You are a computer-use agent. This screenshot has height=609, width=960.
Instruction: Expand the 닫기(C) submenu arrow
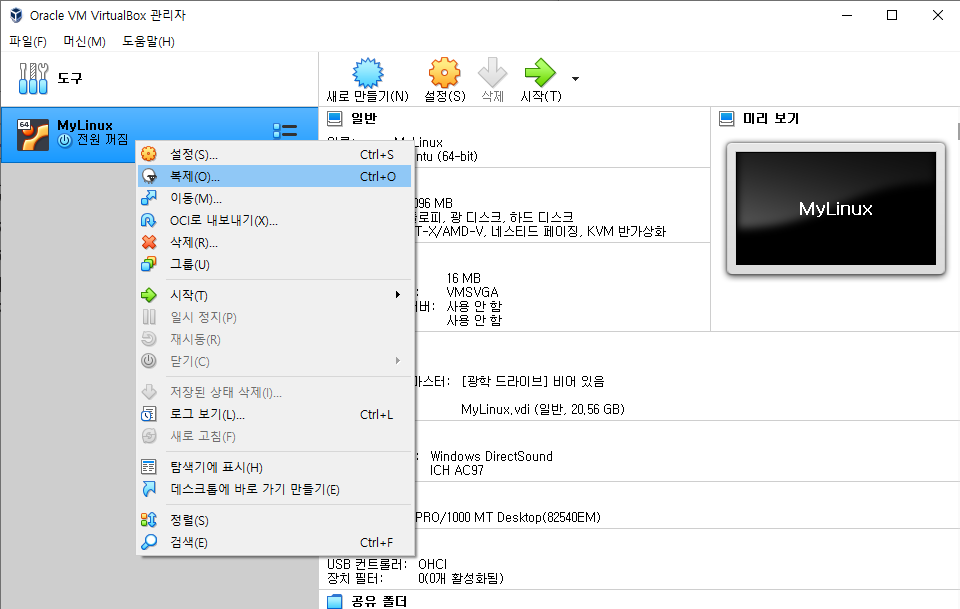pos(398,361)
